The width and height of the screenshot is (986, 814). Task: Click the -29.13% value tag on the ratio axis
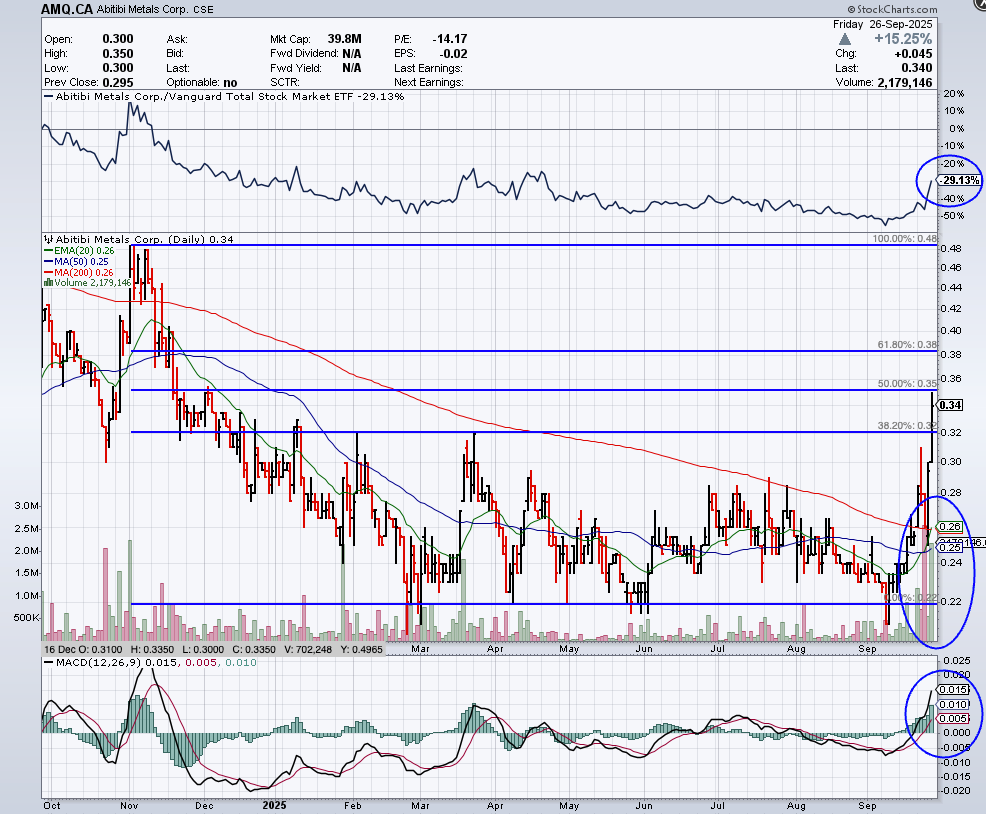(x=960, y=180)
